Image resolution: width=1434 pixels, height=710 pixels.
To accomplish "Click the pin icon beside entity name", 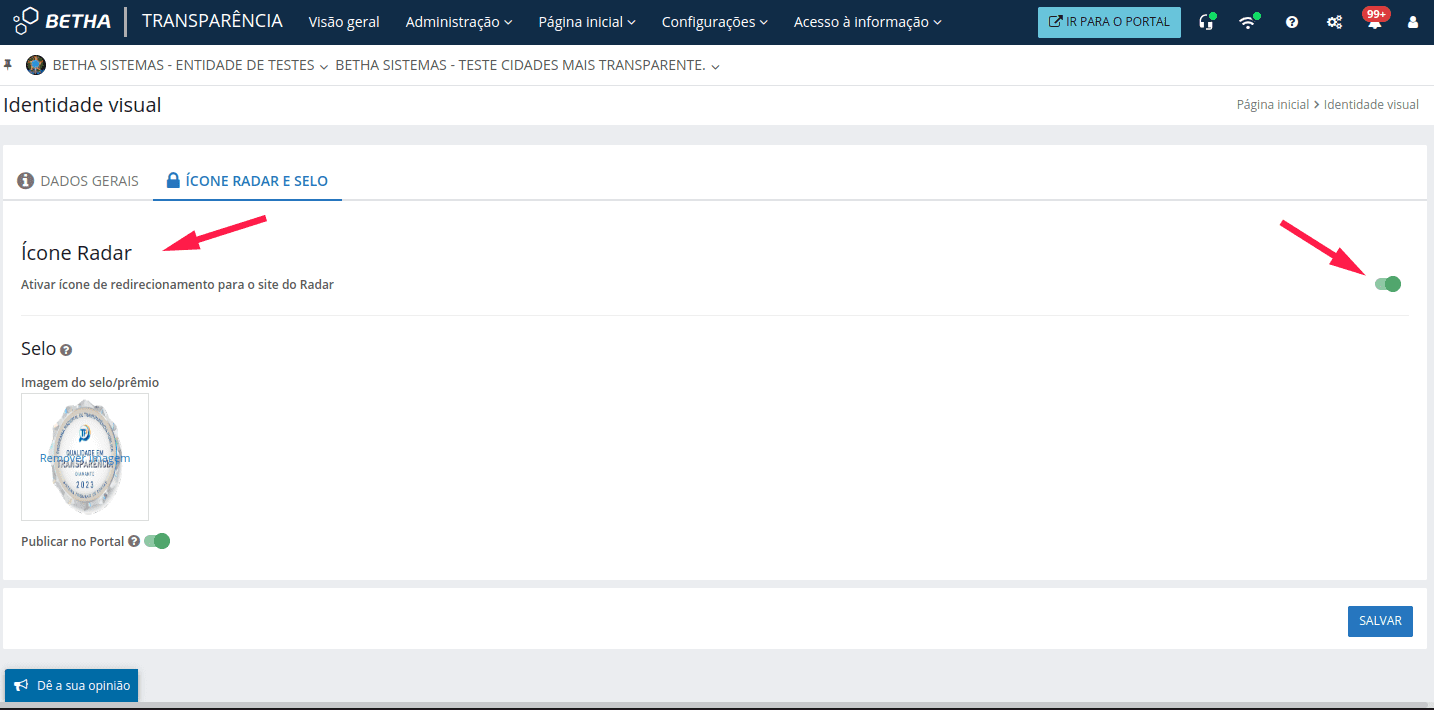I will (x=9, y=65).
